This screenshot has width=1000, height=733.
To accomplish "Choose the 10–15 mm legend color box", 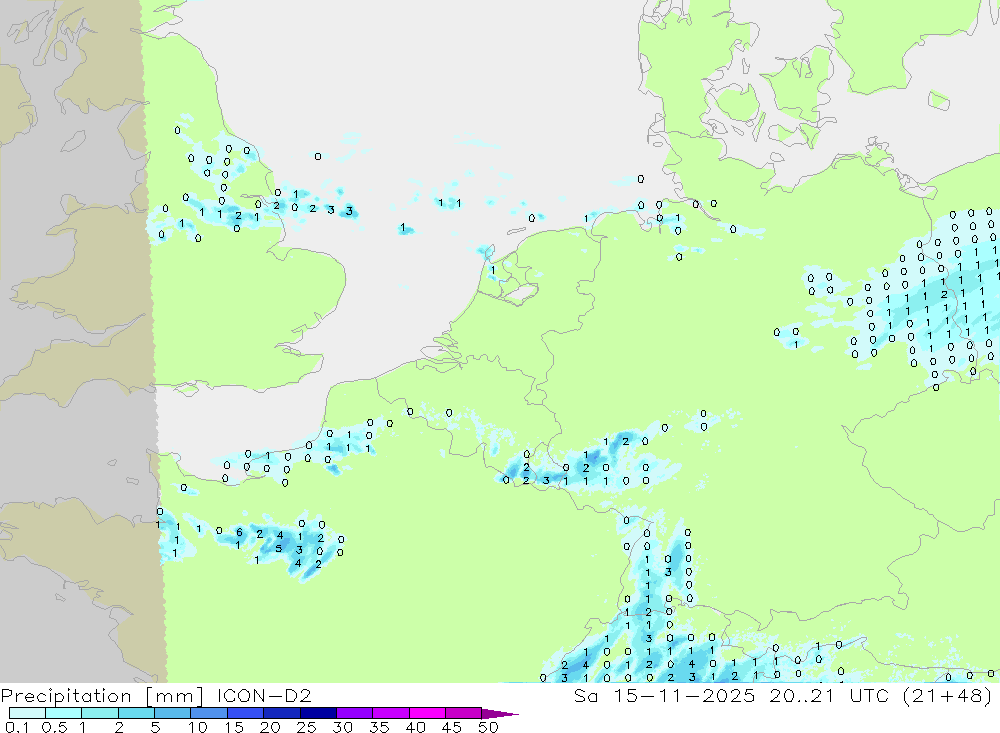I will pyautogui.click(x=209, y=713).
